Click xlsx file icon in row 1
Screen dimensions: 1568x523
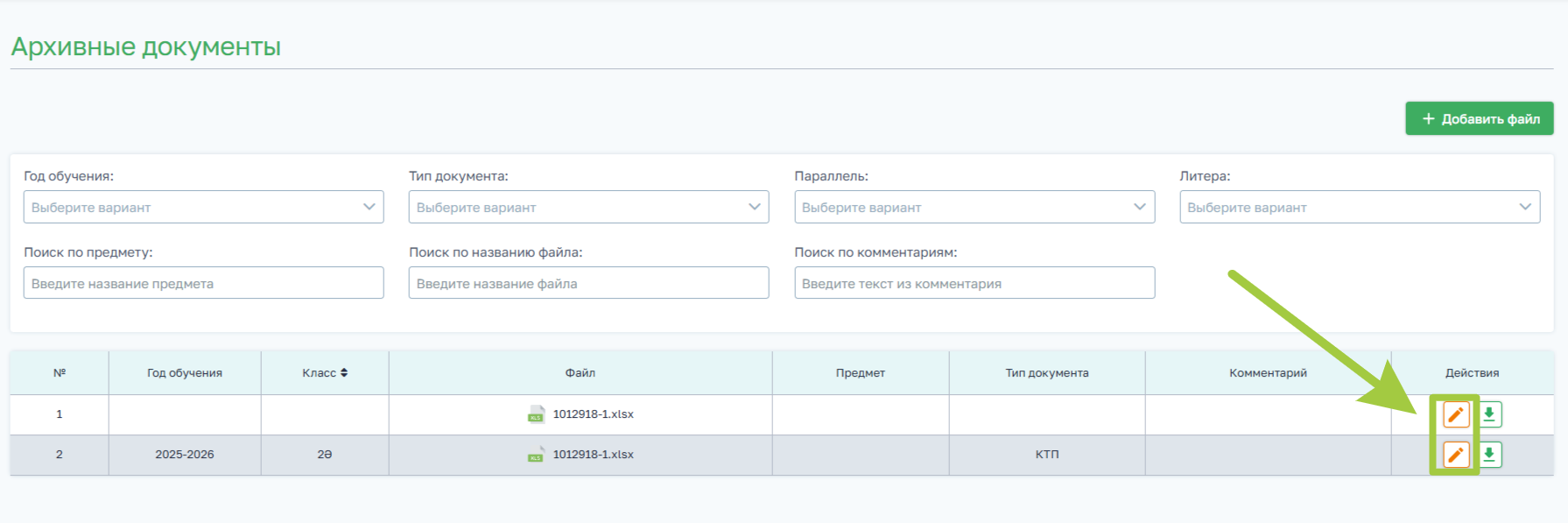tap(536, 414)
